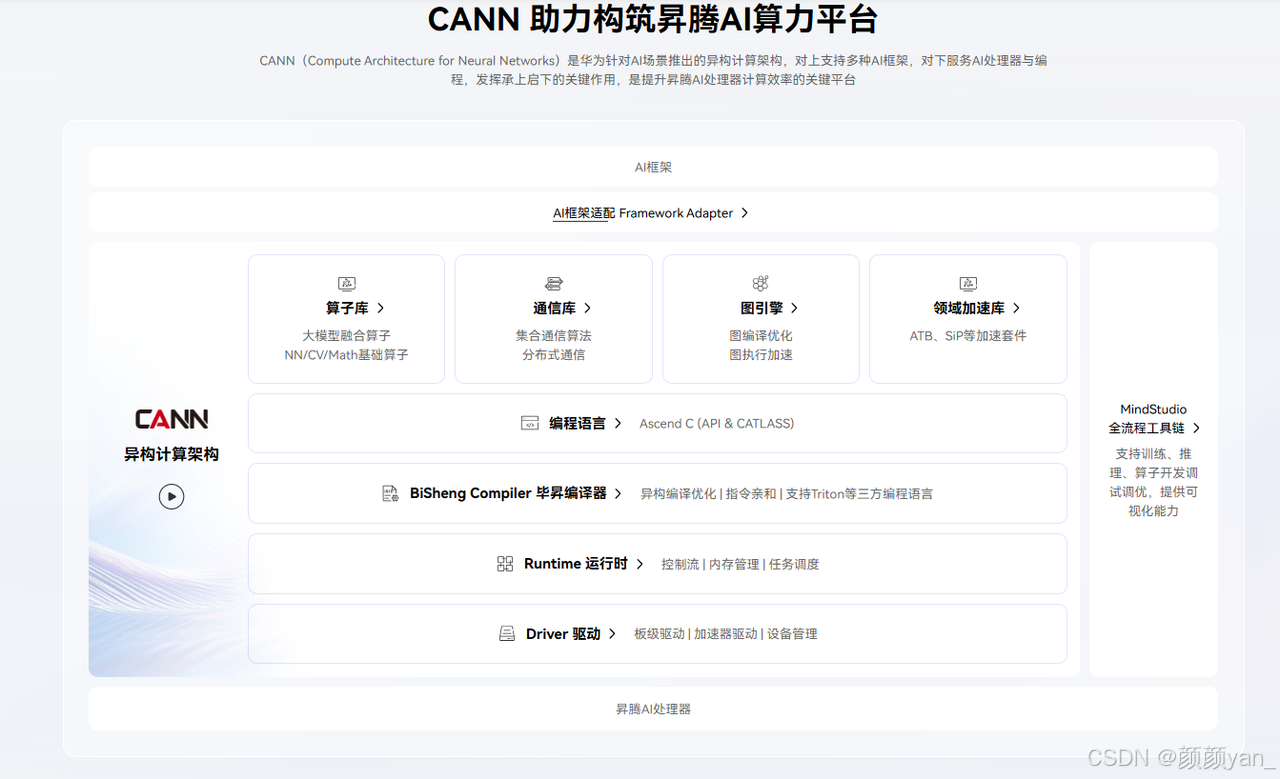Open Driver 驱动 link
Viewport: 1280px width, 779px height.
tap(563, 634)
